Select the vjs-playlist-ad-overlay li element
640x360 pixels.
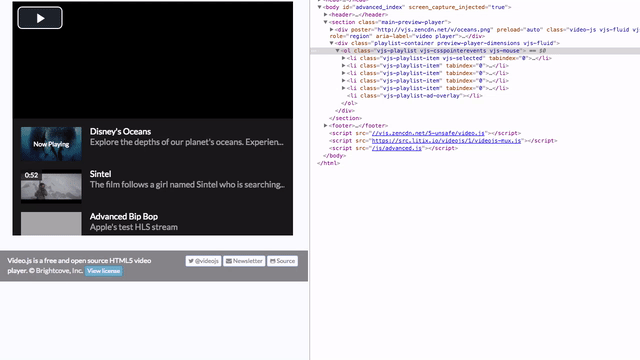pos(415,96)
